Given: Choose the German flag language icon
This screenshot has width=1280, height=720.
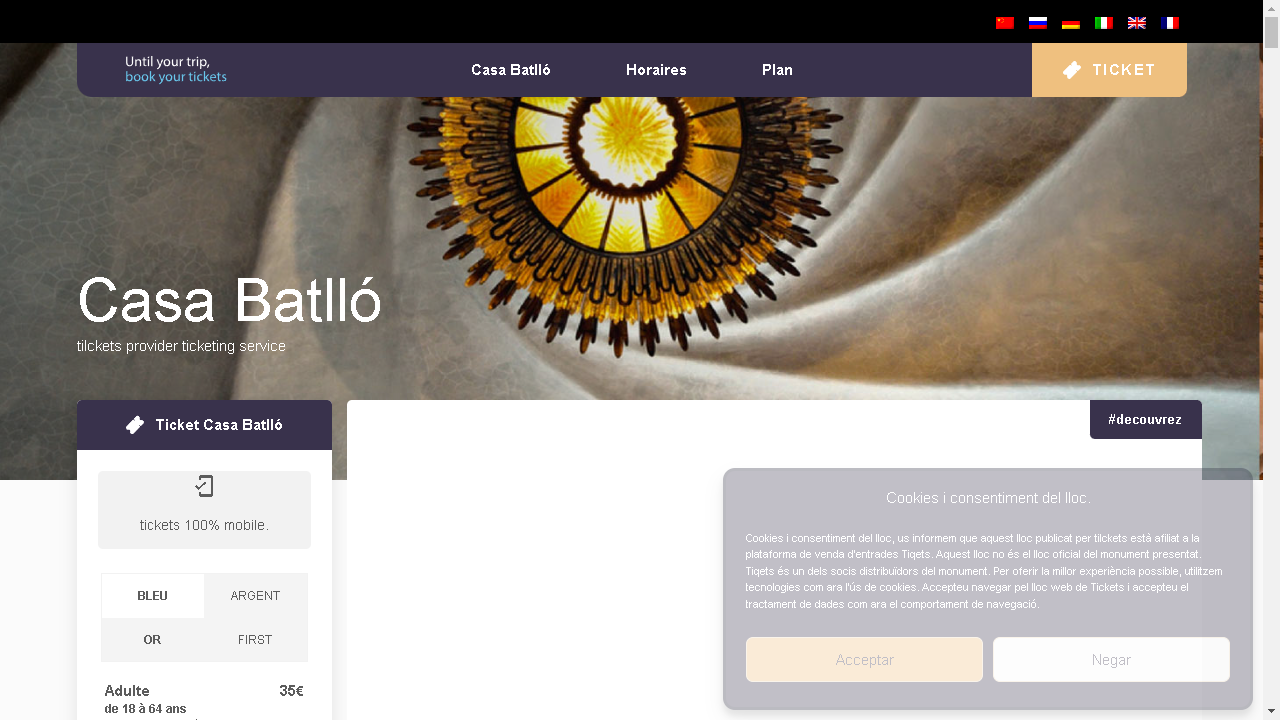Looking at the screenshot, I should coord(1071,23).
